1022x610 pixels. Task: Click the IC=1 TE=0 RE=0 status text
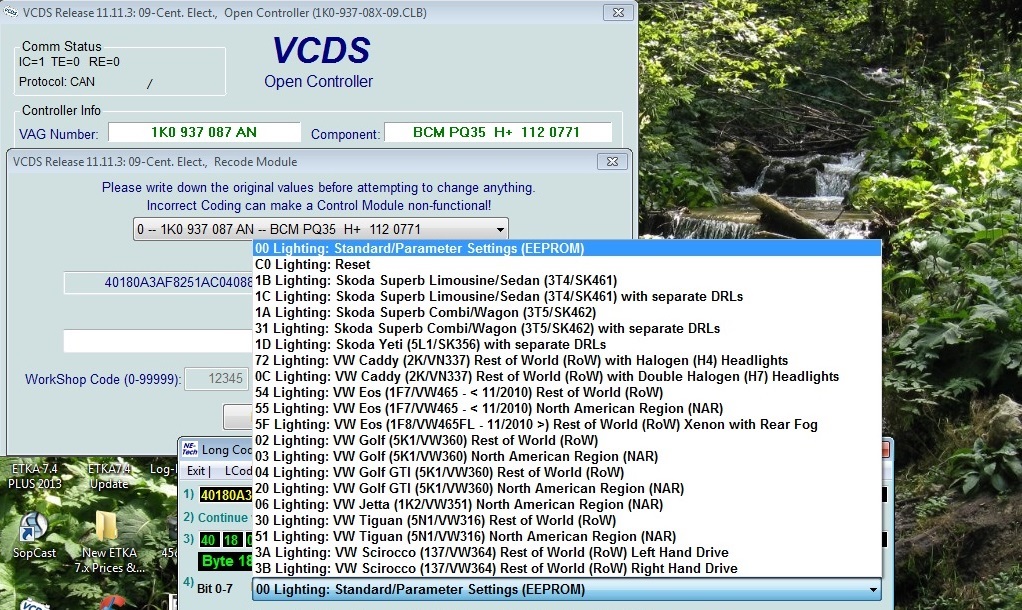click(x=69, y=62)
